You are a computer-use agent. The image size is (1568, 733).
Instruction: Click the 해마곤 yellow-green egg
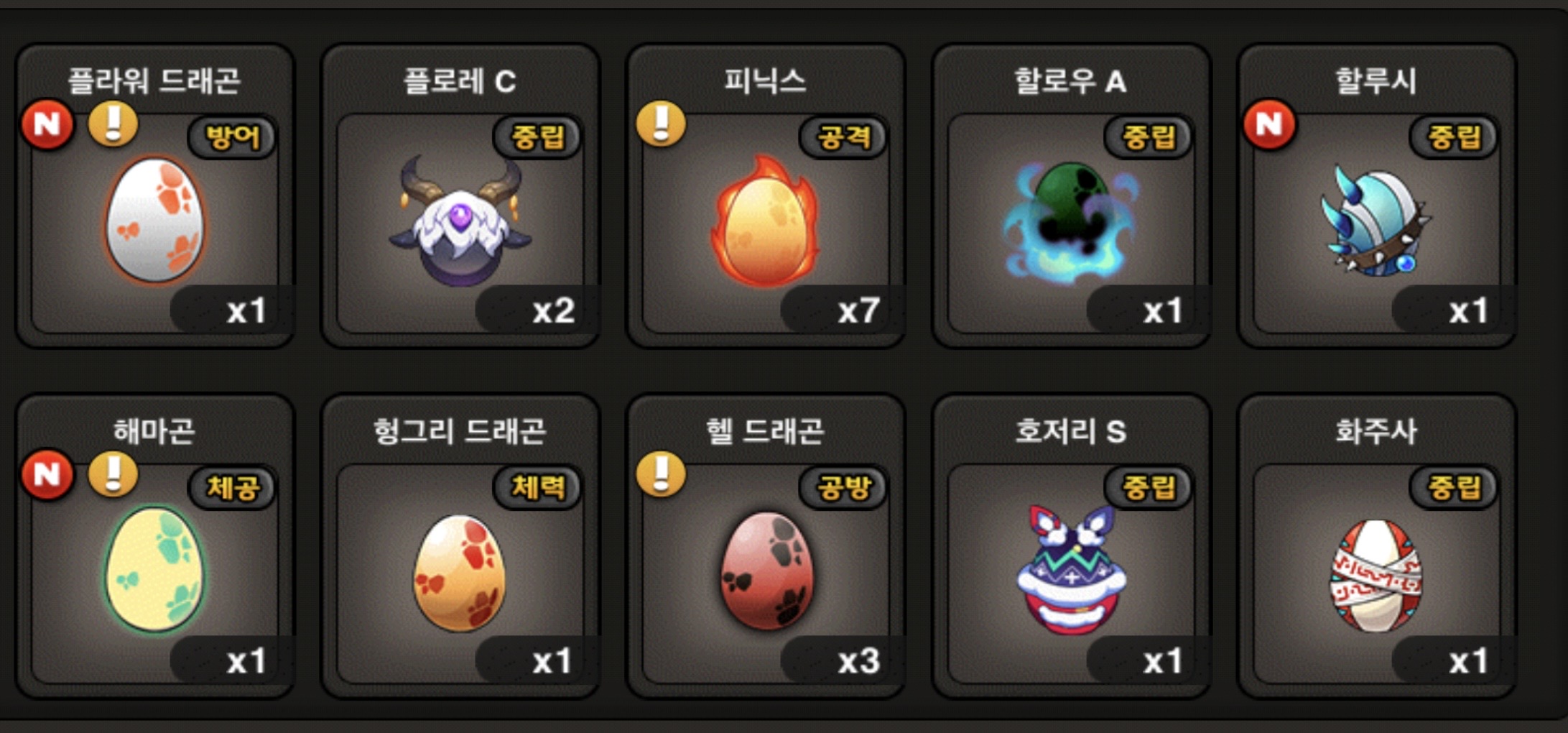click(155, 570)
